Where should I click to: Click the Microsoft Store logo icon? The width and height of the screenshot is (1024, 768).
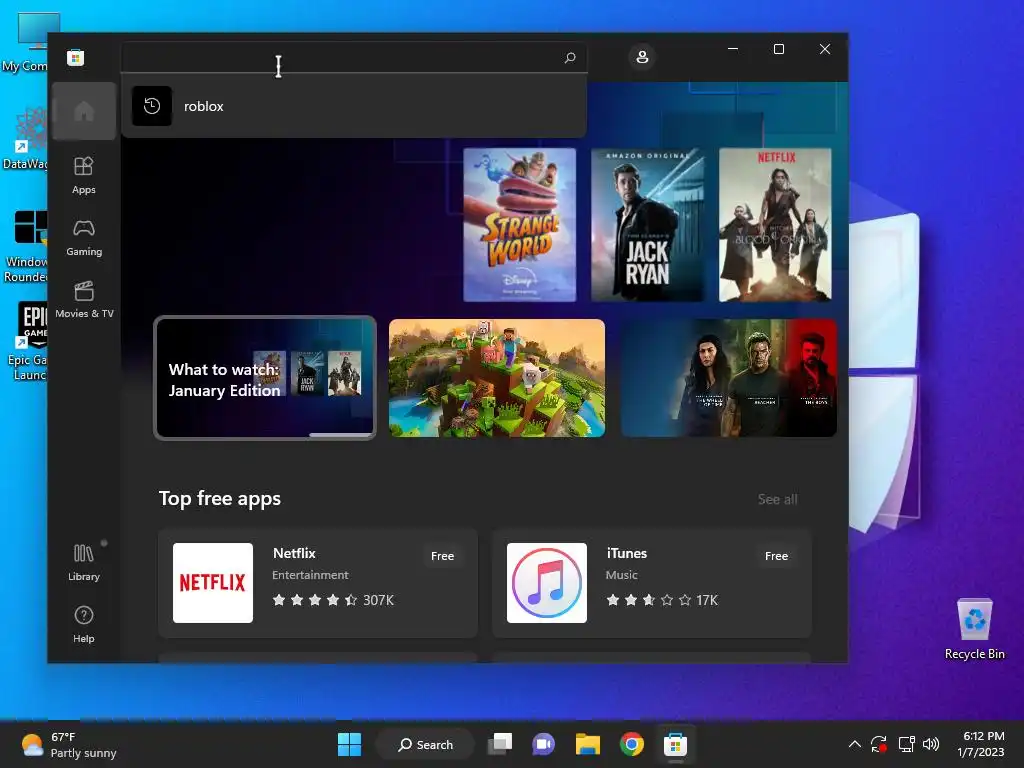coord(75,57)
